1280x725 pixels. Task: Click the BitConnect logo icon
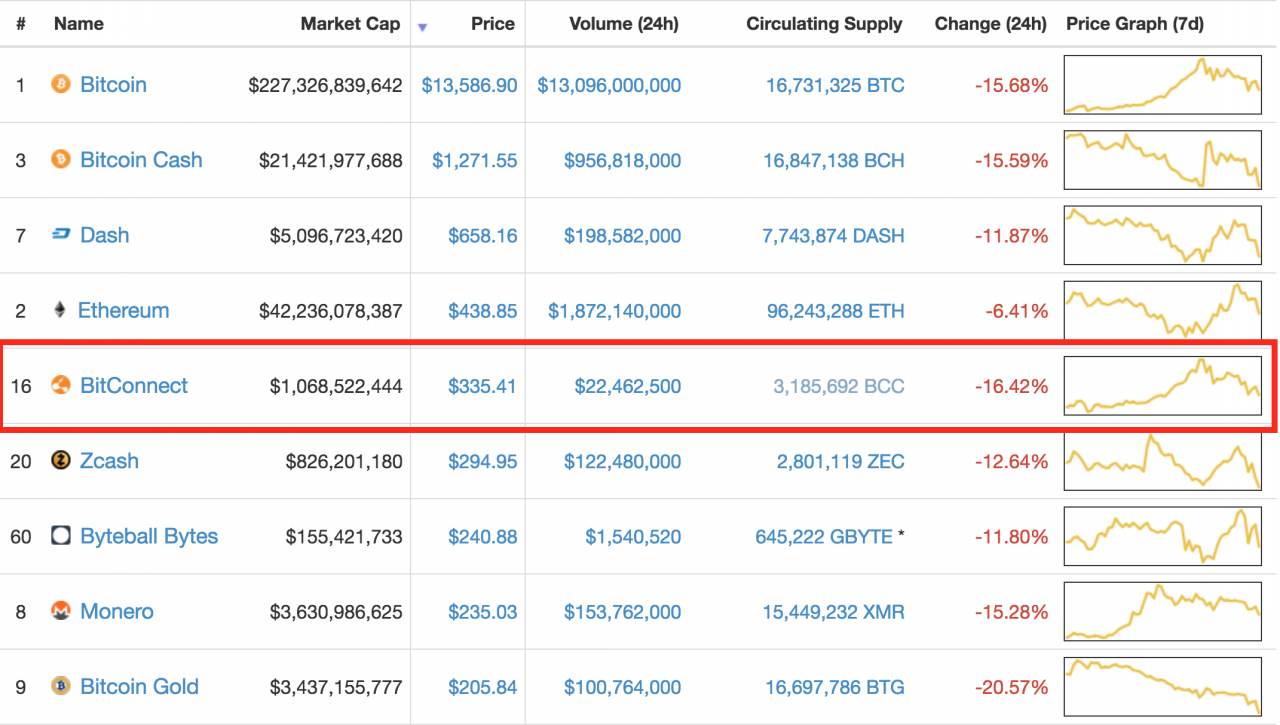pyautogui.click(x=61, y=385)
